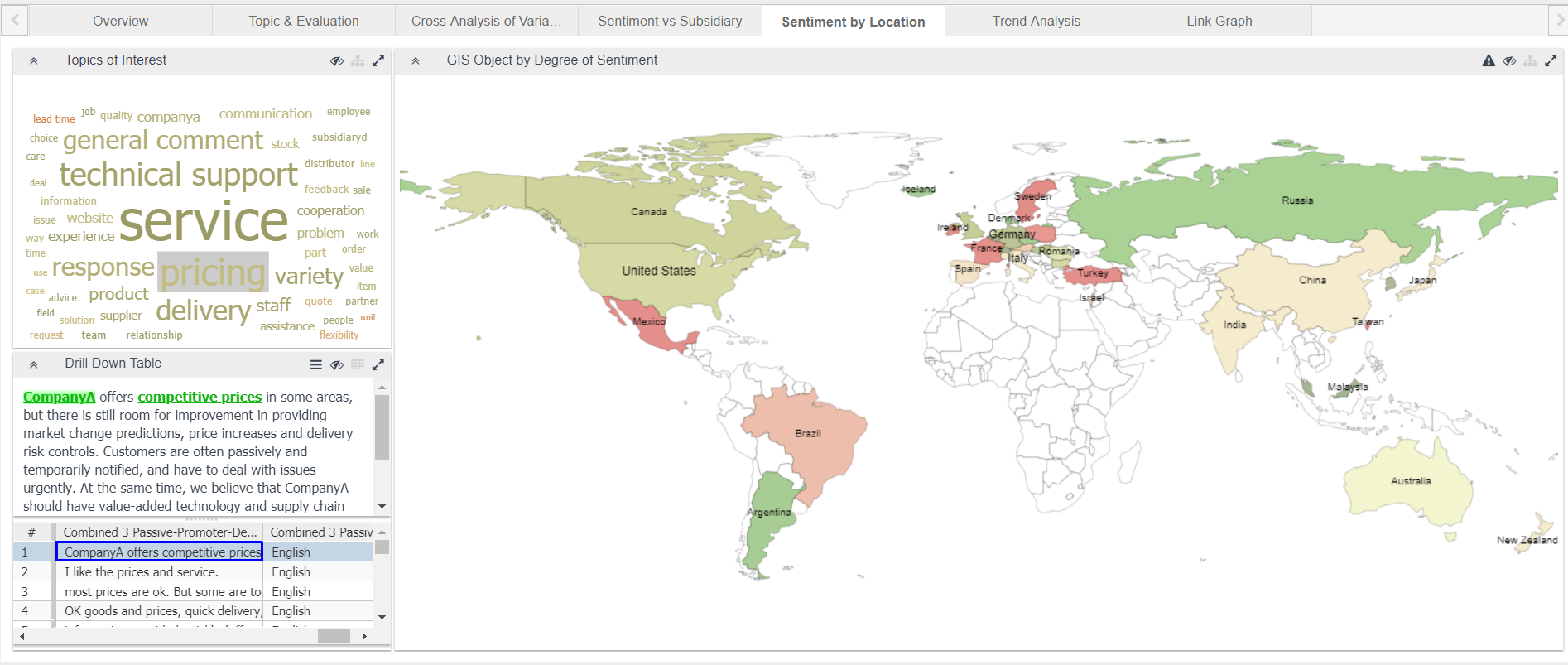Screen dimensions: 1568x665
Task: Click the warning triangle icon in GIS panel header
Action: pos(1489,60)
